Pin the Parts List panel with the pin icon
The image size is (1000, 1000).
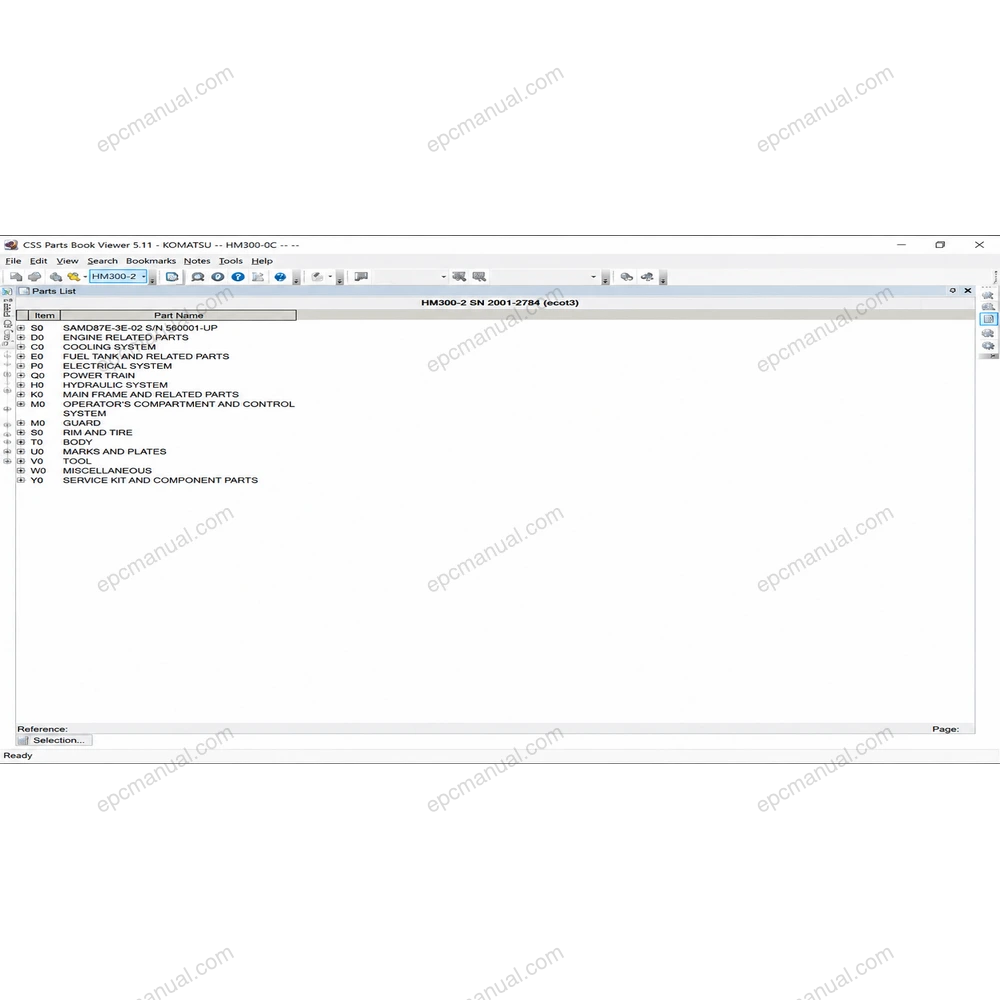[953, 291]
